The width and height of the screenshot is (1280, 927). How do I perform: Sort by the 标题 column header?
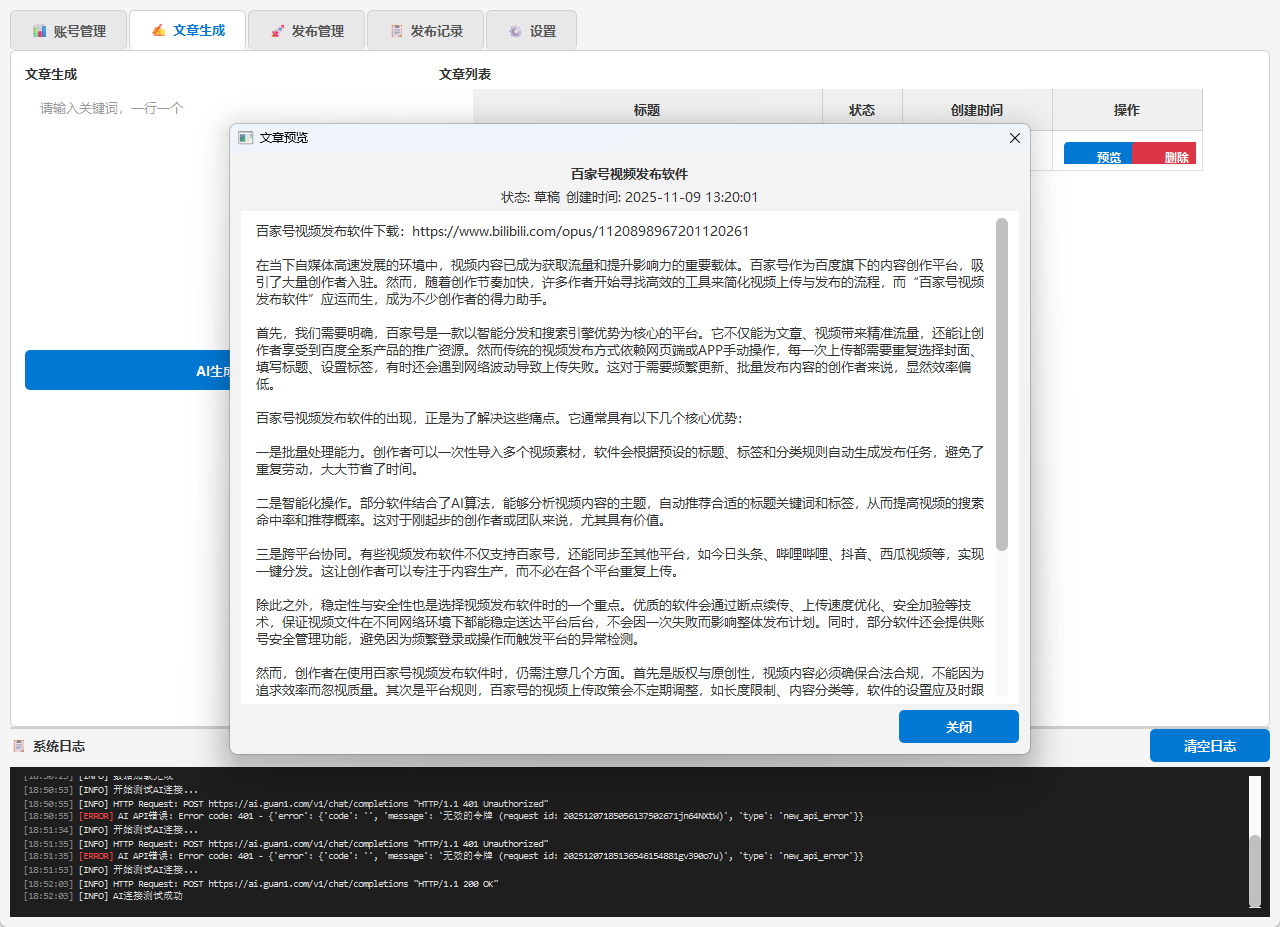click(x=647, y=110)
